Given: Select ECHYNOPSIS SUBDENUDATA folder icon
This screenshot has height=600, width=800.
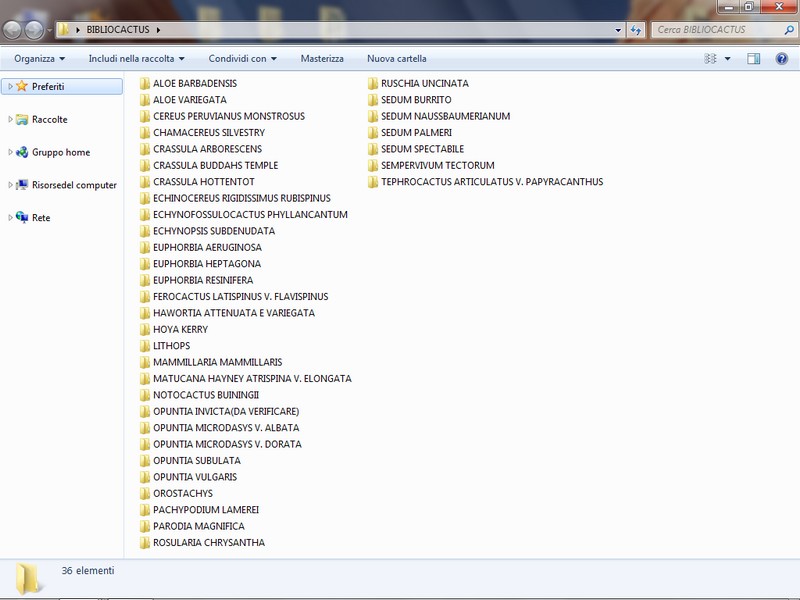Looking at the screenshot, I should click(145, 231).
